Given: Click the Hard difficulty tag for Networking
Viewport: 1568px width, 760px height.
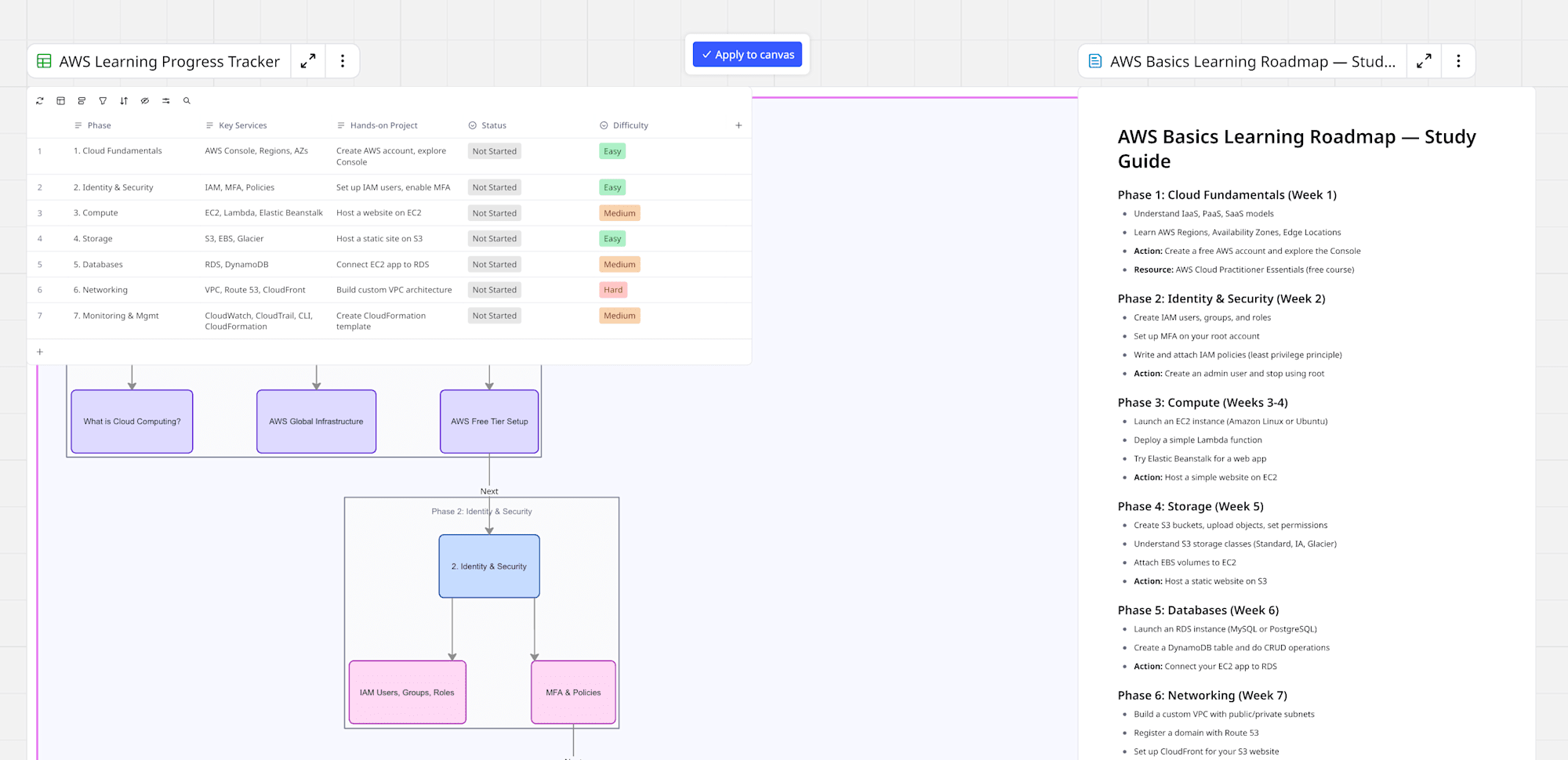Looking at the screenshot, I should 613,290.
